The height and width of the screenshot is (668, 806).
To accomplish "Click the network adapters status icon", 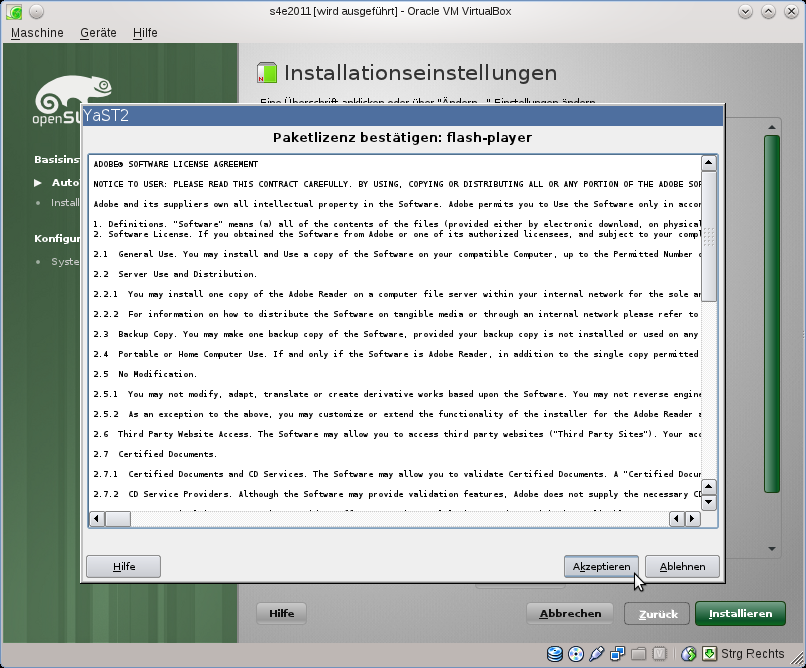I will click(617, 654).
